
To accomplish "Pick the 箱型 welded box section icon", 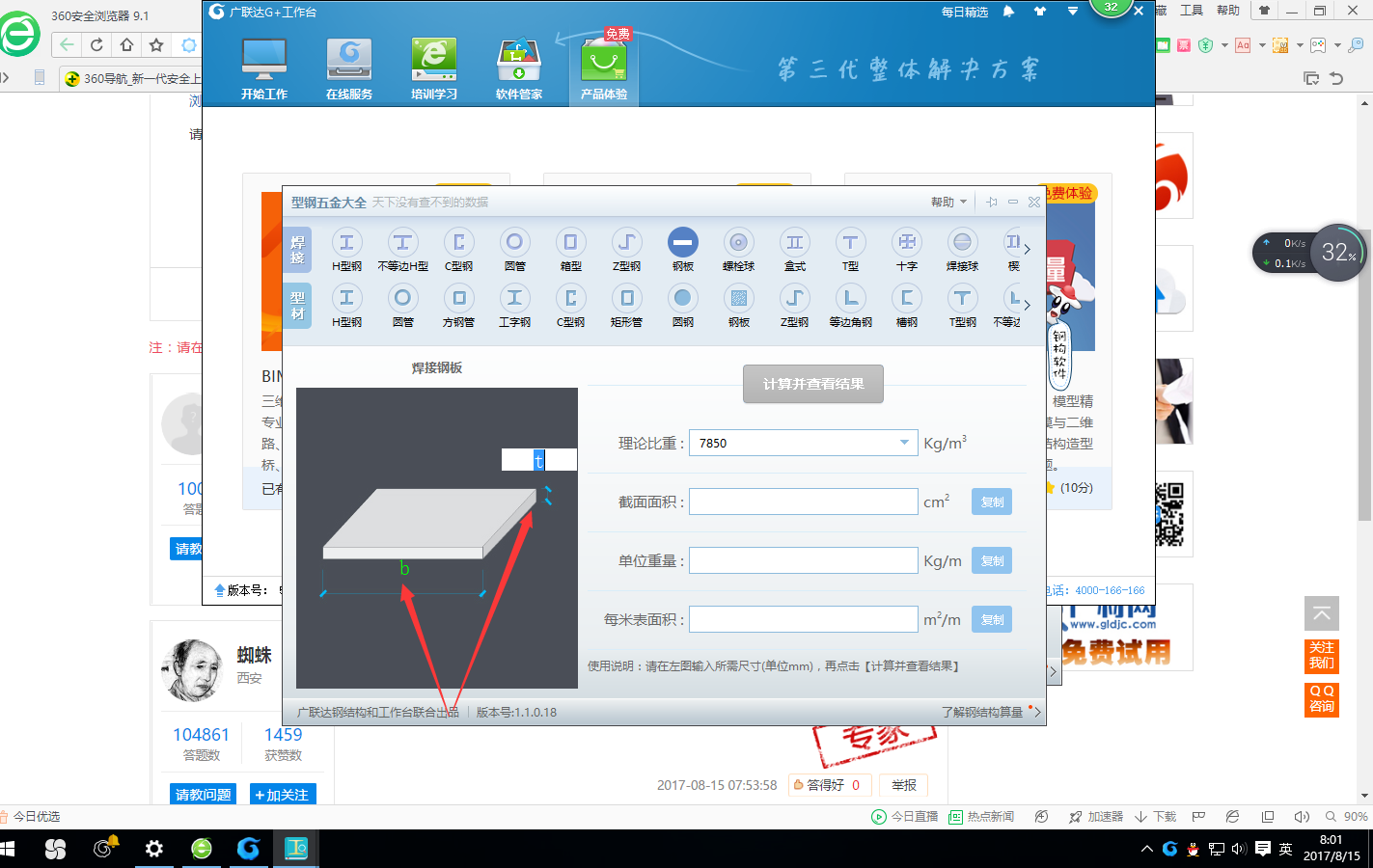I will (570, 250).
